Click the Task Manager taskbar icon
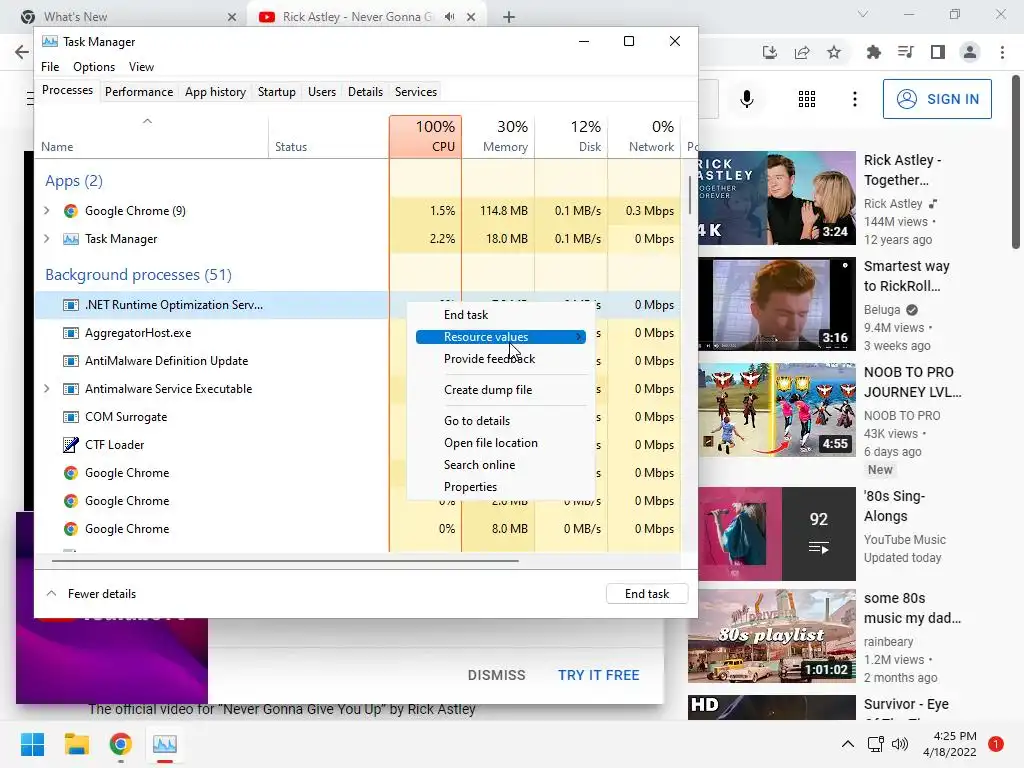Screen dimensions: 1024x768 (x=165, y=744)
